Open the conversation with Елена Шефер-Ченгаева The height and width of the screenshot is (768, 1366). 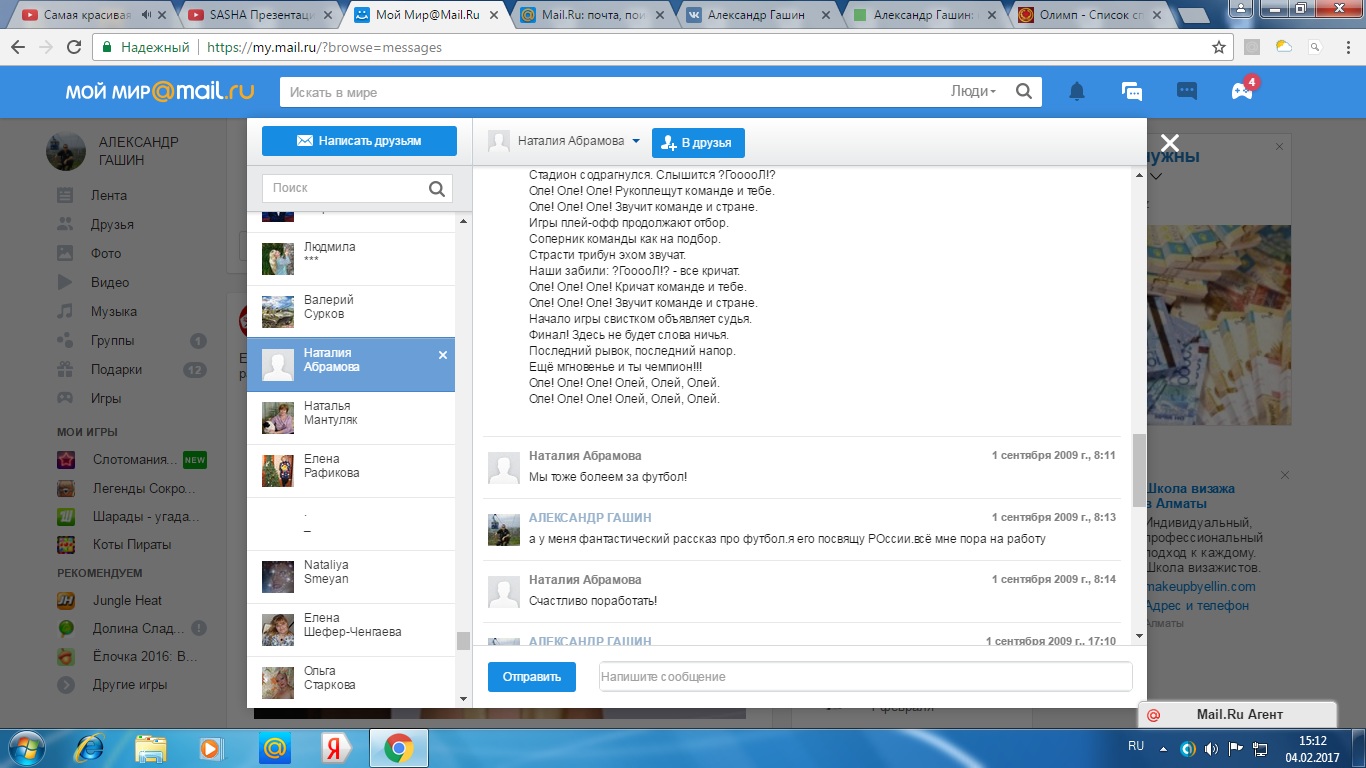pyautogui.click(x=351, y=630)
